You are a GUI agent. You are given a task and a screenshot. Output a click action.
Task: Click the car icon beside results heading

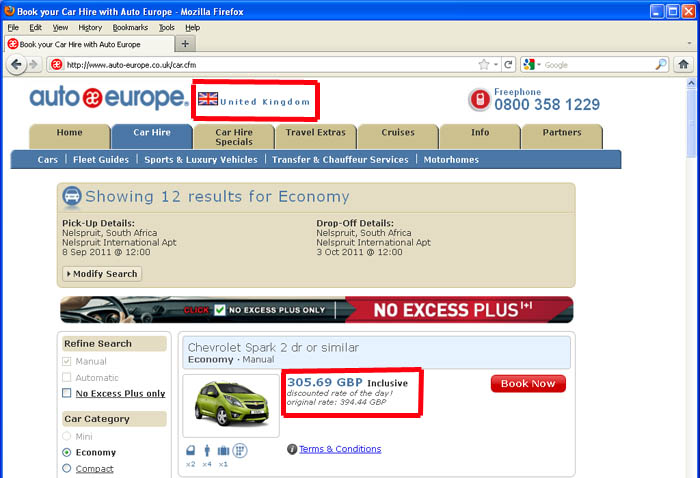(71, 196)
